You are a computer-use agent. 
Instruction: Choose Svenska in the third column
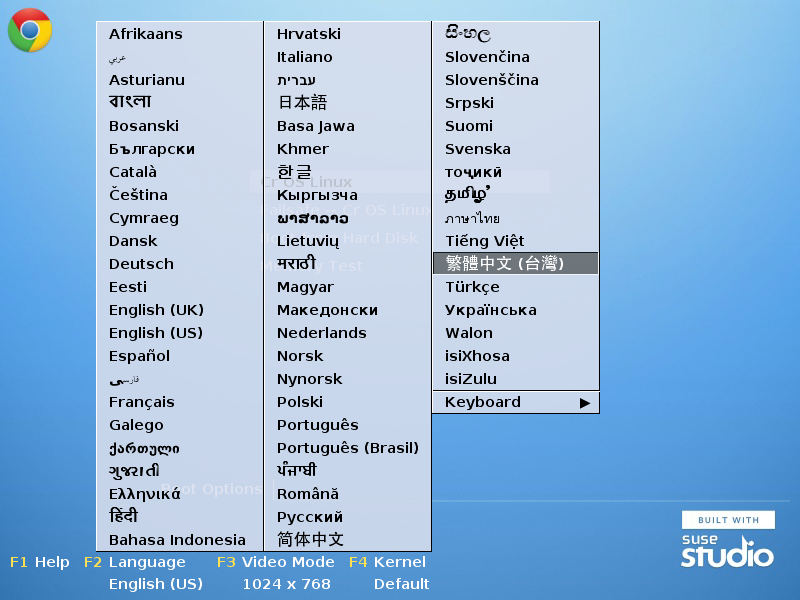tap(477, 149)
